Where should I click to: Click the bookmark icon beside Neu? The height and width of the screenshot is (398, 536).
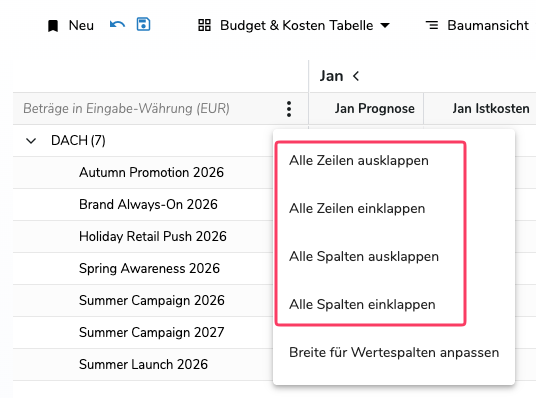(53, 26)
